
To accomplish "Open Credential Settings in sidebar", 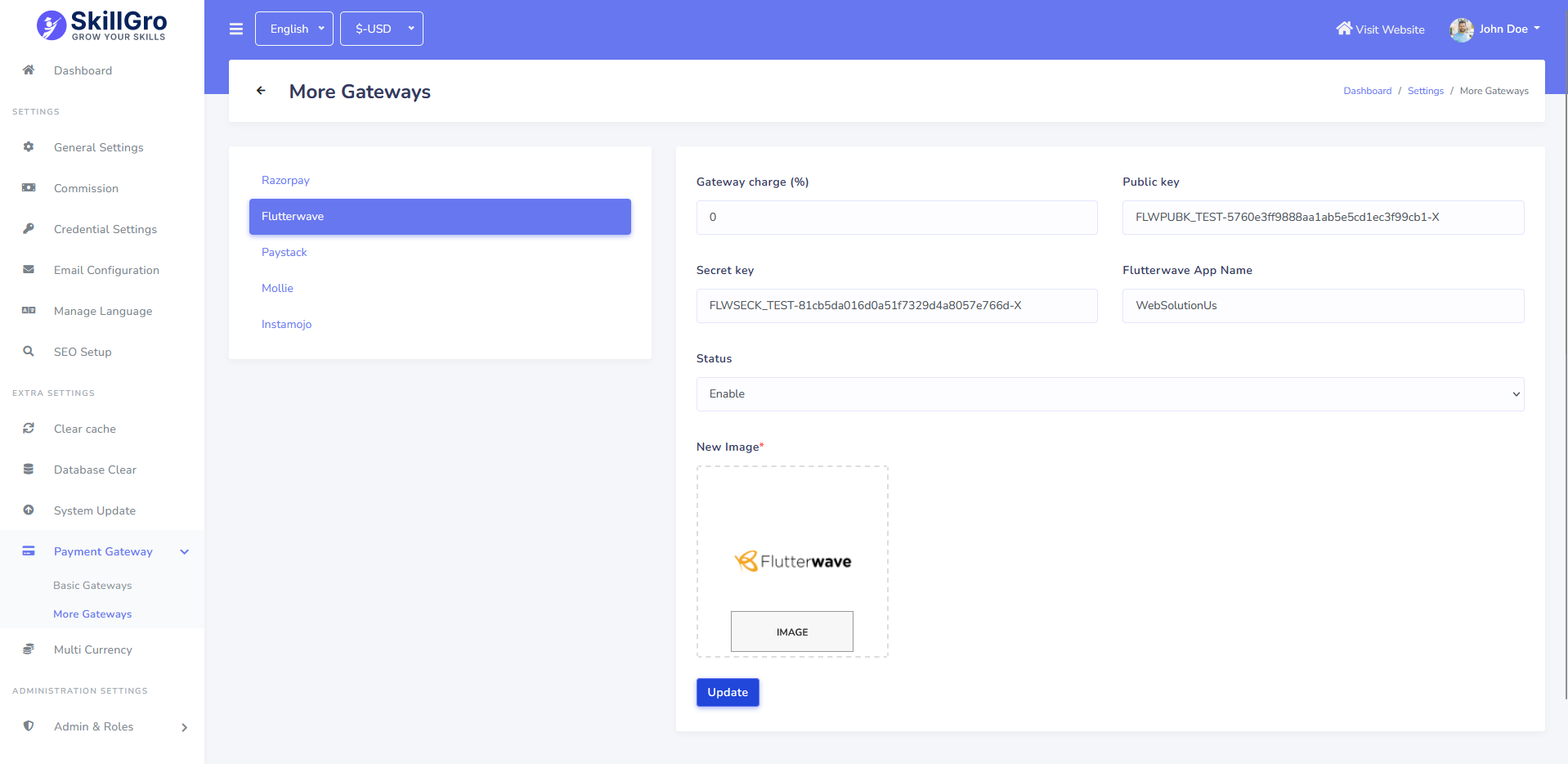I will [x=105, y=229].
